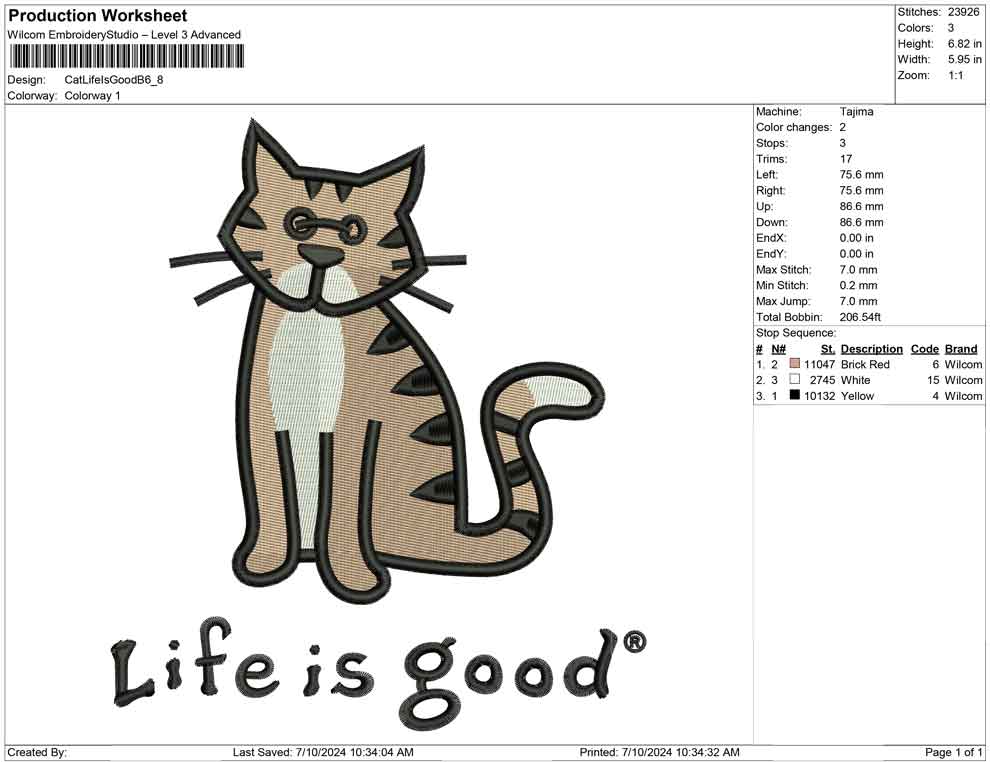Viewport: 990px width, 762px height.
Task: Click the Total Bobbin value '206.54ft'
Action: [x=859, y=317]
